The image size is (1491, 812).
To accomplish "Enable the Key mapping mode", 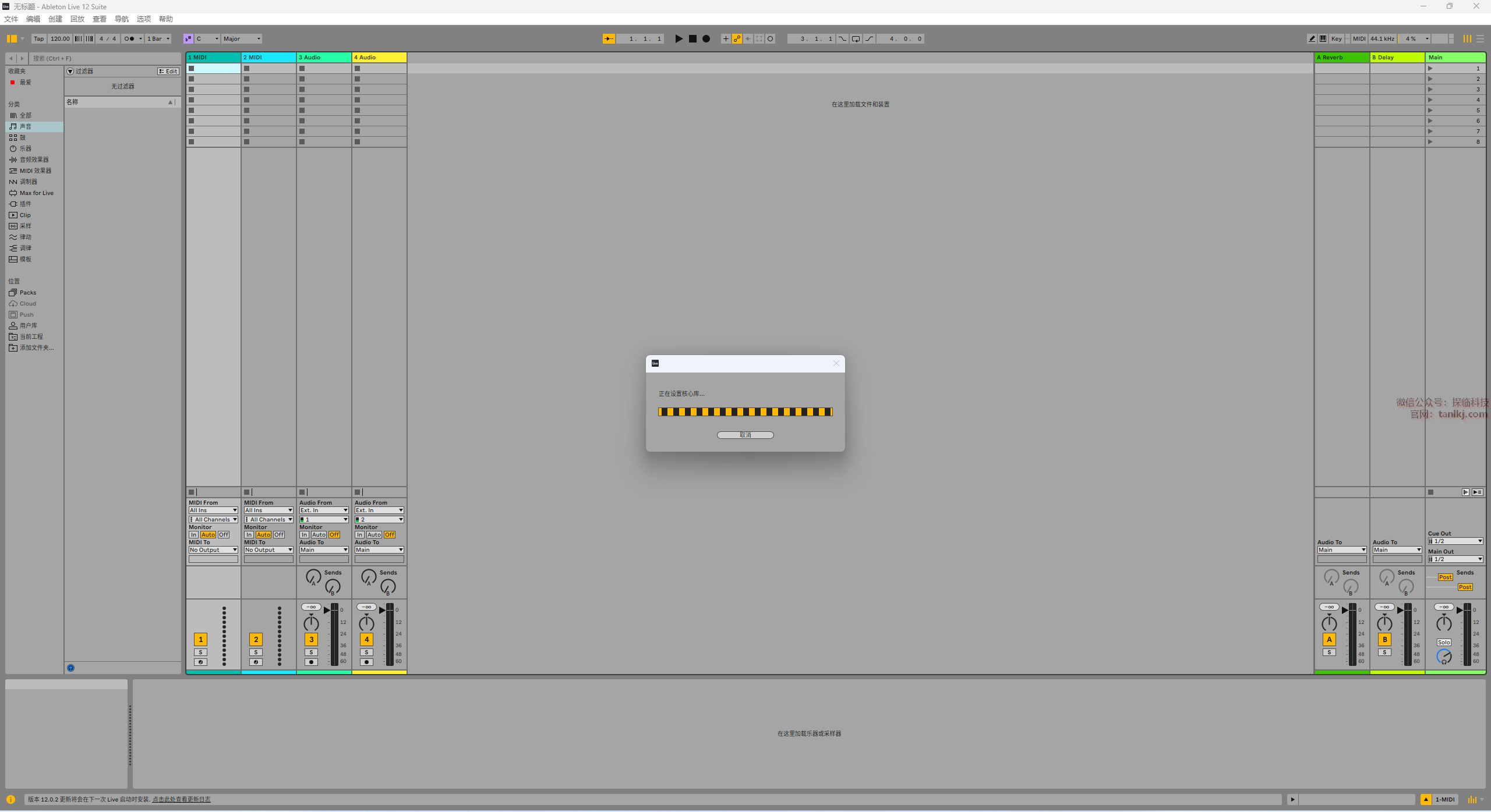I will pos(1336,39).
